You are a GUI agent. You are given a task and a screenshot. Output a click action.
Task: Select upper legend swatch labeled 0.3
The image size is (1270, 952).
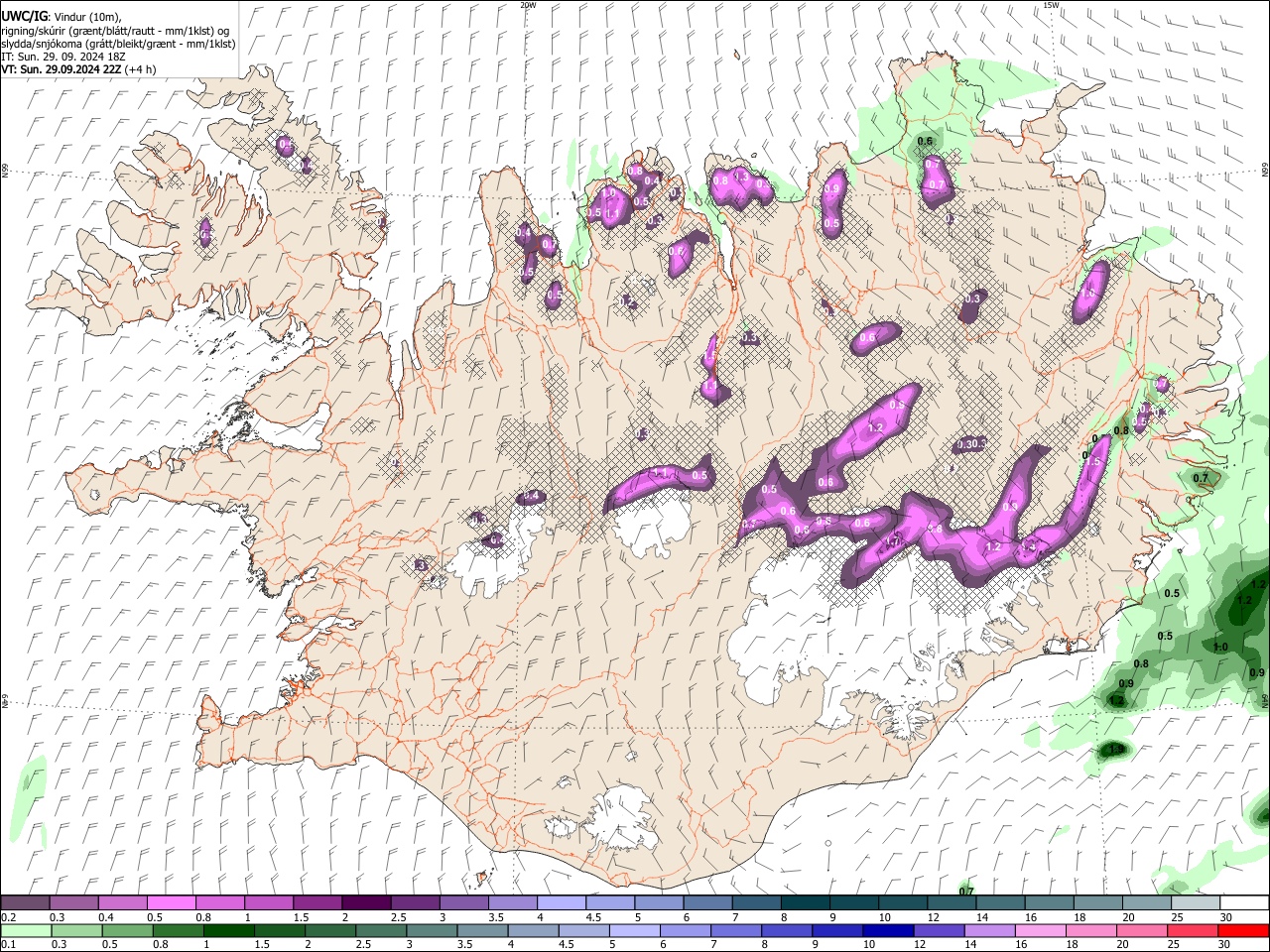click(73, 903)
